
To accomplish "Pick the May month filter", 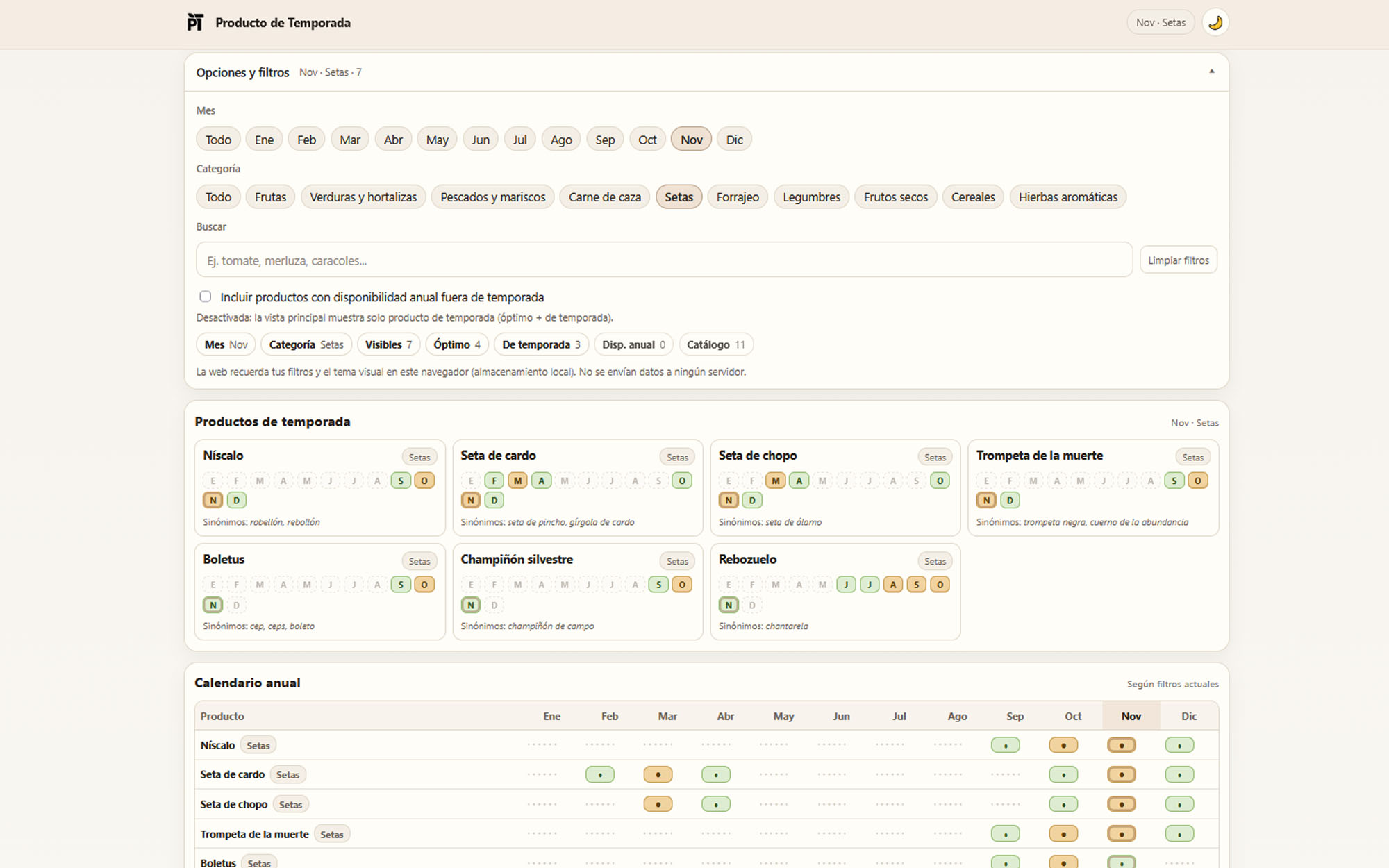I will coord(437,140).
